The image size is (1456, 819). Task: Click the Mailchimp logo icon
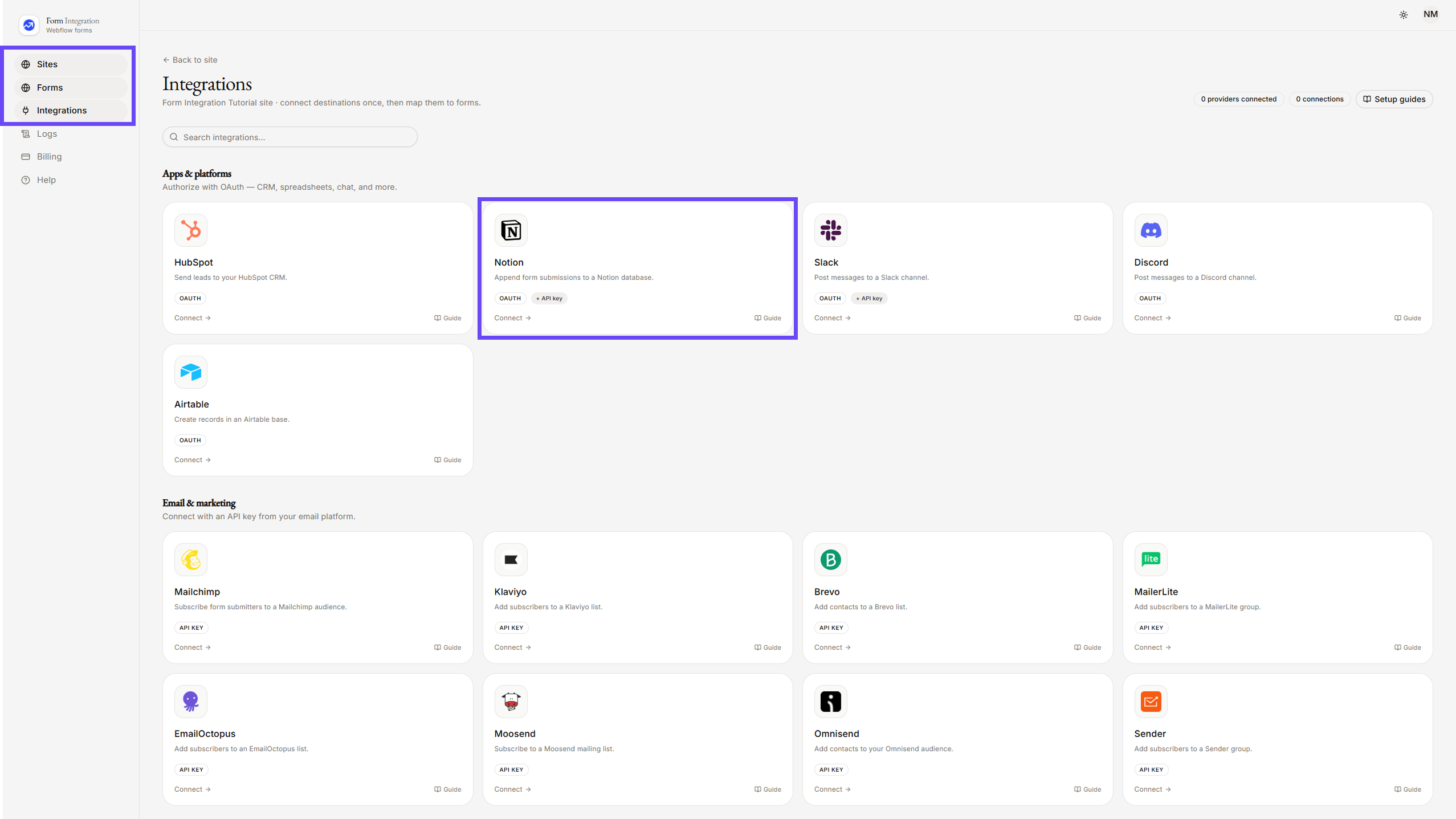191,560
